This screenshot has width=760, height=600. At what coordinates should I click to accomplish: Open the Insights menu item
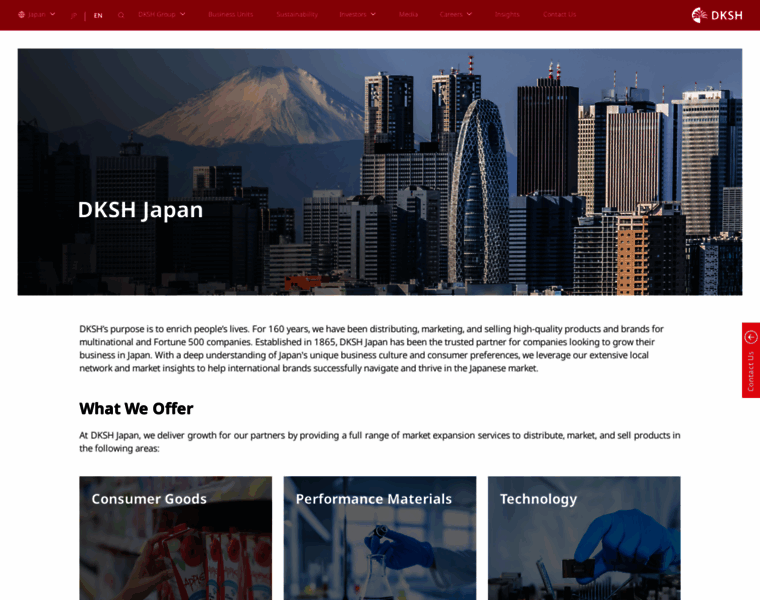507,15
